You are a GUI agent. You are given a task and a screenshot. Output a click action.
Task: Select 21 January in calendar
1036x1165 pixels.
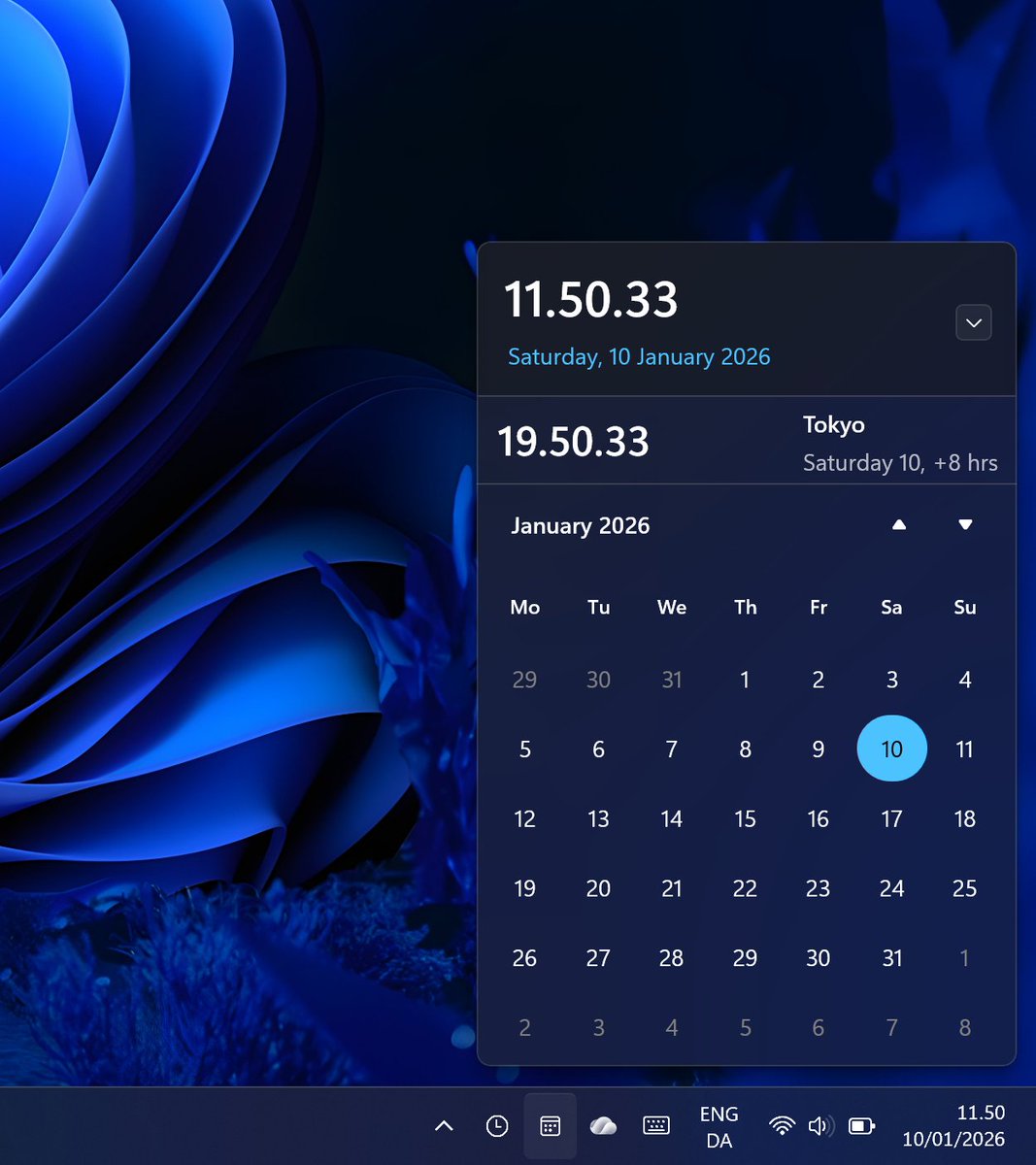point(672,888)
